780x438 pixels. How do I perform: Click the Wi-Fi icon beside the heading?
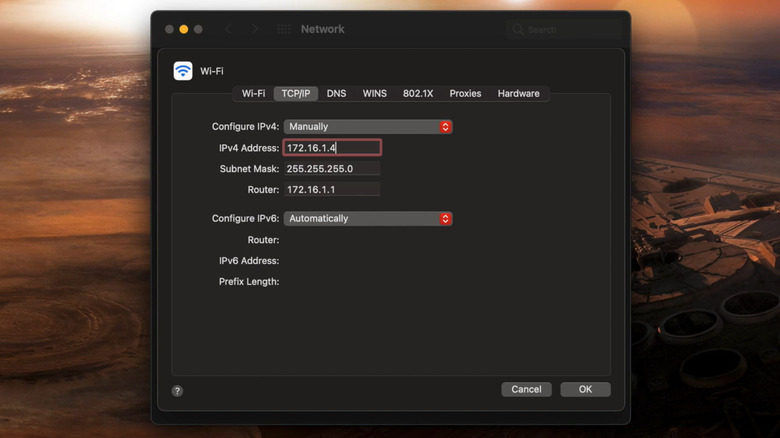point(183,71)
